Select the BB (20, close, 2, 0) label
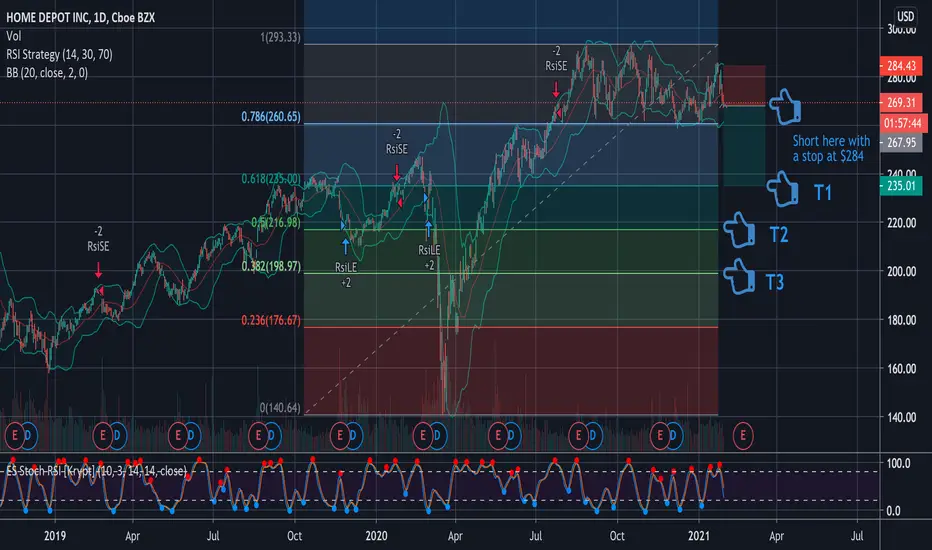932x550 pixels. click(x=47, y=73)
